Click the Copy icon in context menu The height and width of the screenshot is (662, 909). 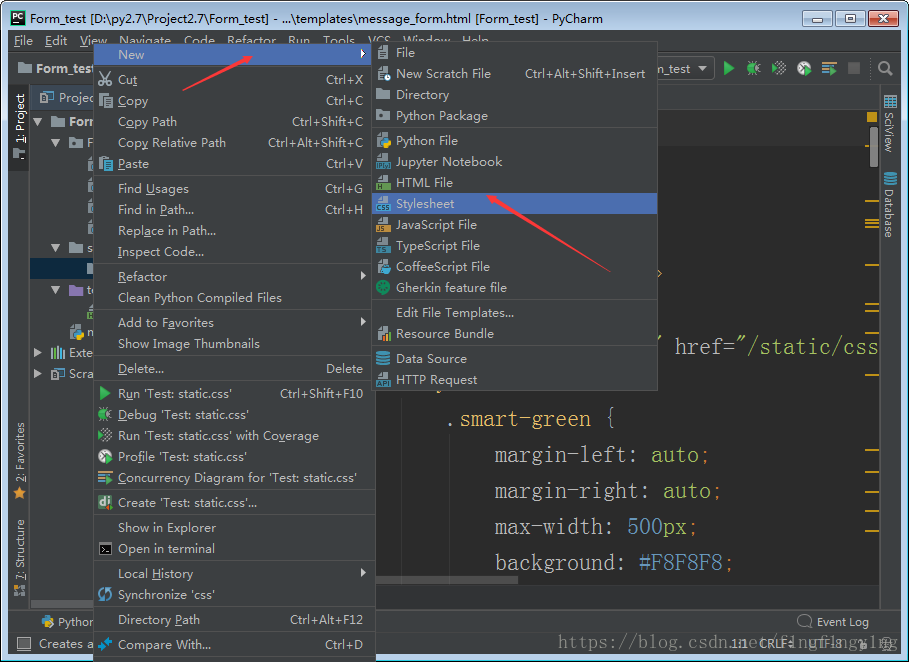click(106, 100)
